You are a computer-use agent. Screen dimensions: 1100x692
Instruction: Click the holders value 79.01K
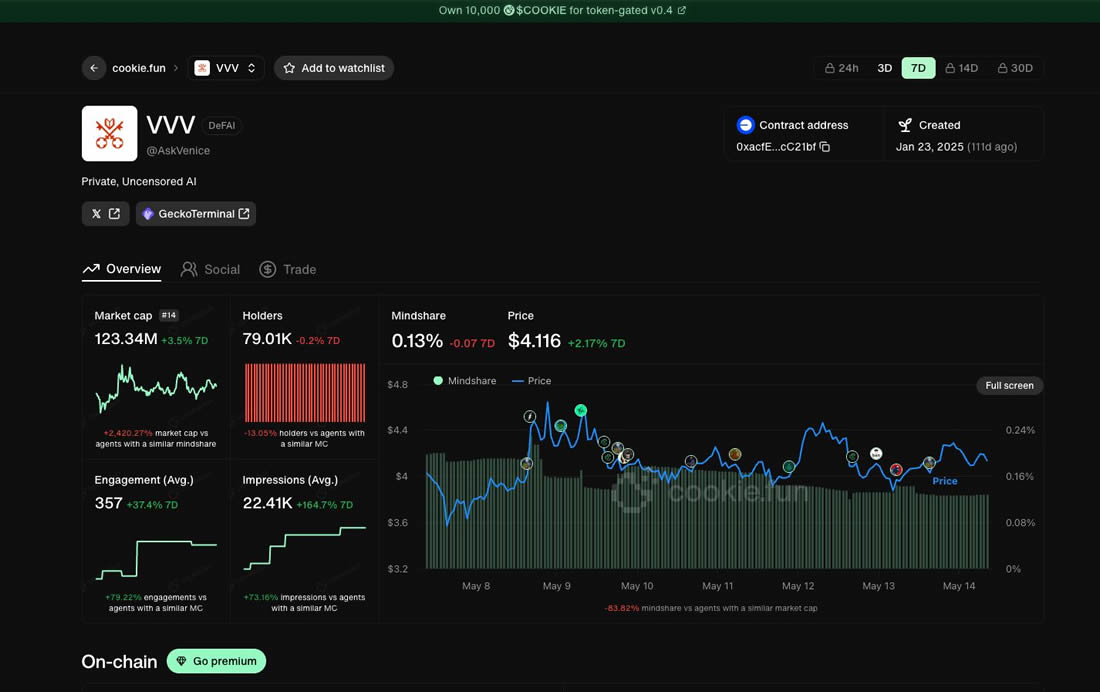pos(267,339)
